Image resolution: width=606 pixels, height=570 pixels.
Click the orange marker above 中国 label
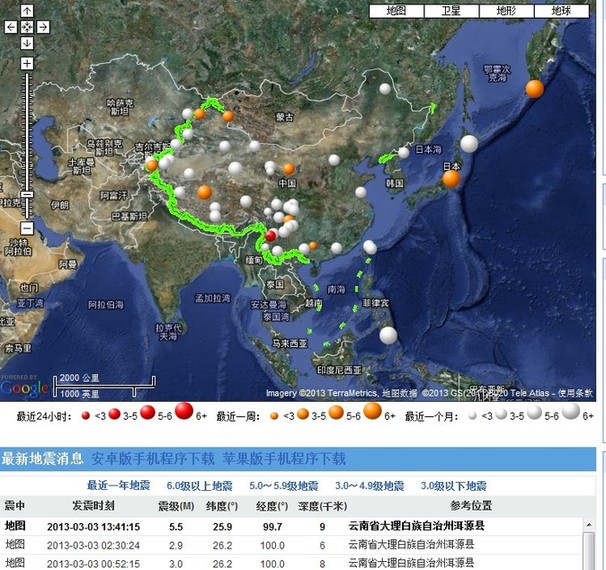[x=289, y=169]
